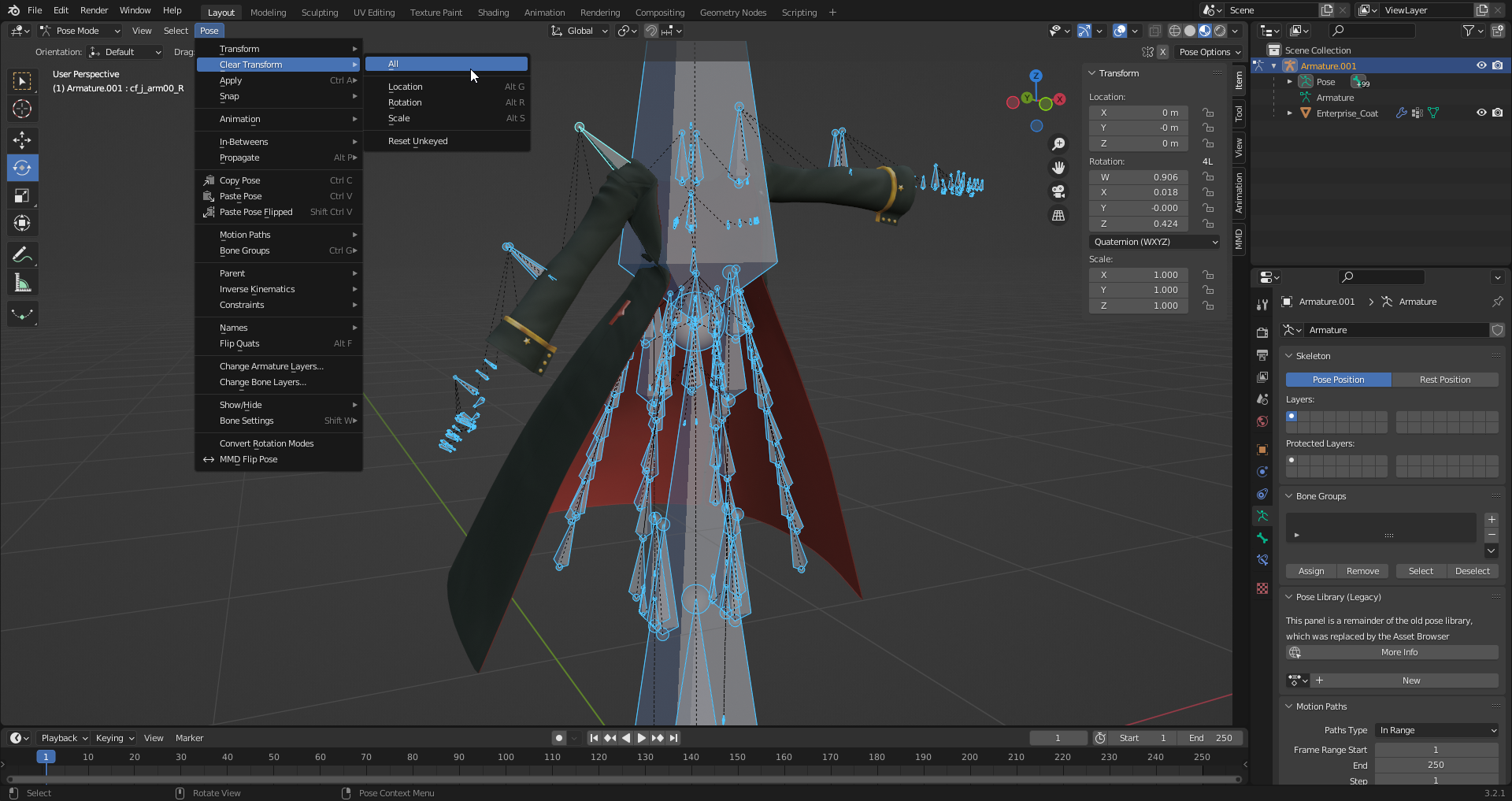Switch to the Sculpting workspace tab
This screenshot has width=1512, height=801.
320,13
